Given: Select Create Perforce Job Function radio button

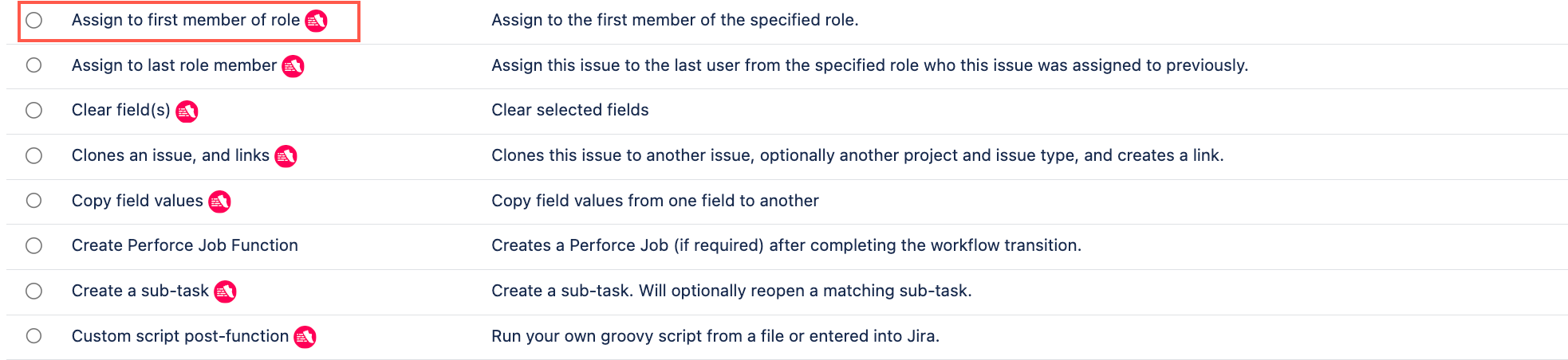Looking at the screenshot, I should [x=33, y=245].
